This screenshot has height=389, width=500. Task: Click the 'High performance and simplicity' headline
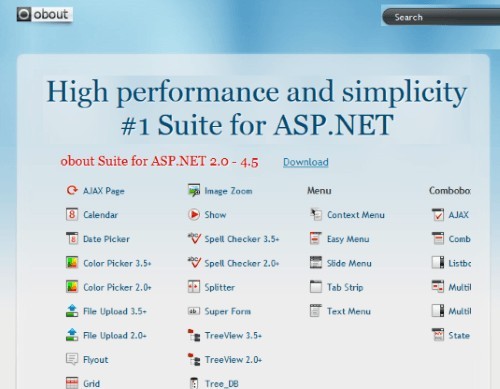click(x=257, y=92)
